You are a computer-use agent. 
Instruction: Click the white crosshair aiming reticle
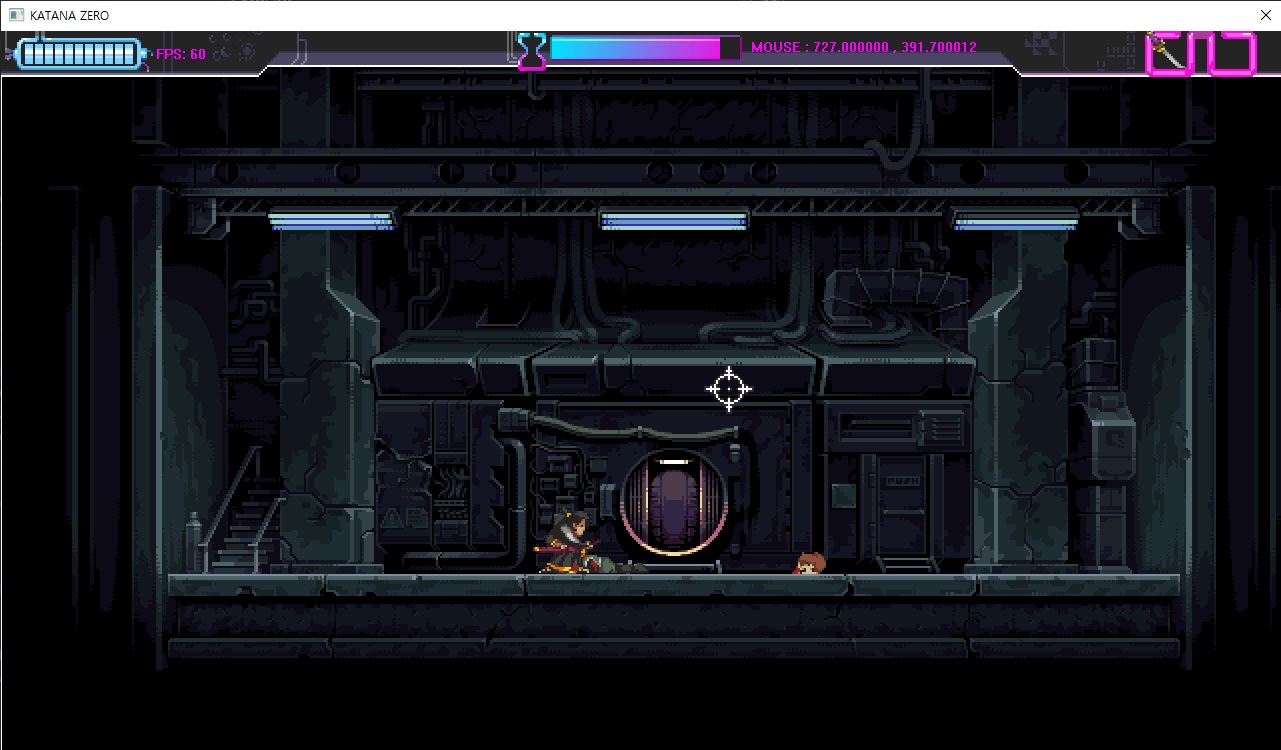(x=729, y=389)
